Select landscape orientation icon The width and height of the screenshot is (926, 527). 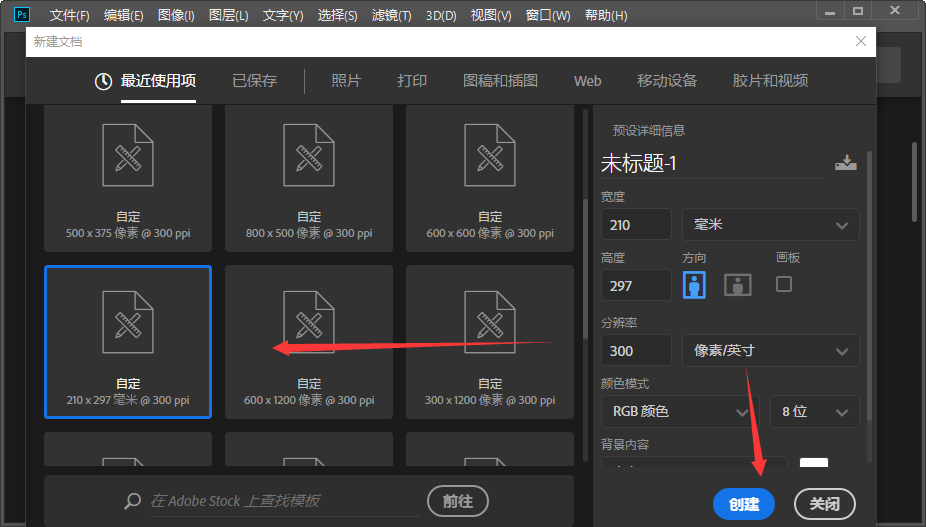738,285
